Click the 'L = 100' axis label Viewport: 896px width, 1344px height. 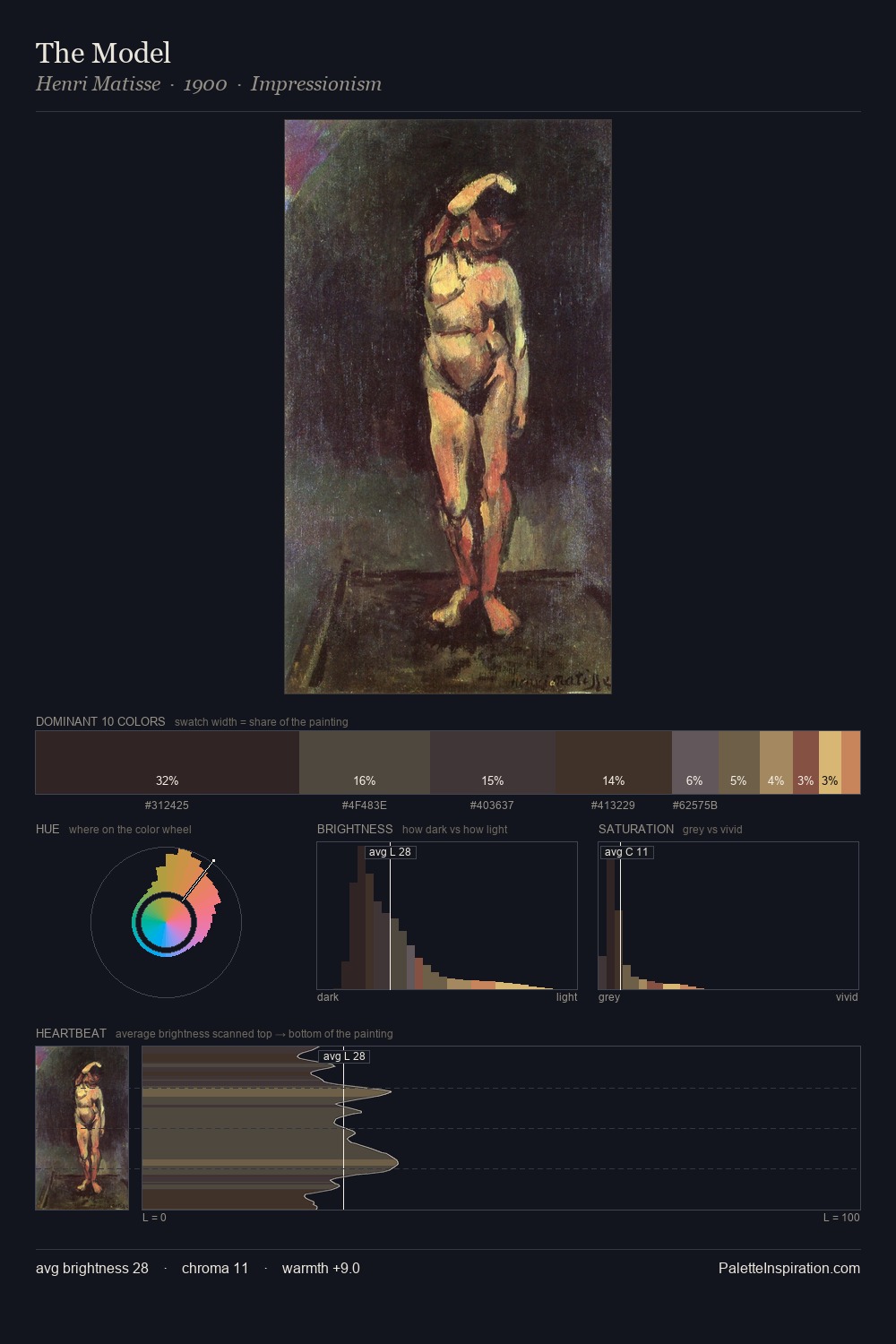[x=841, y=1218]
